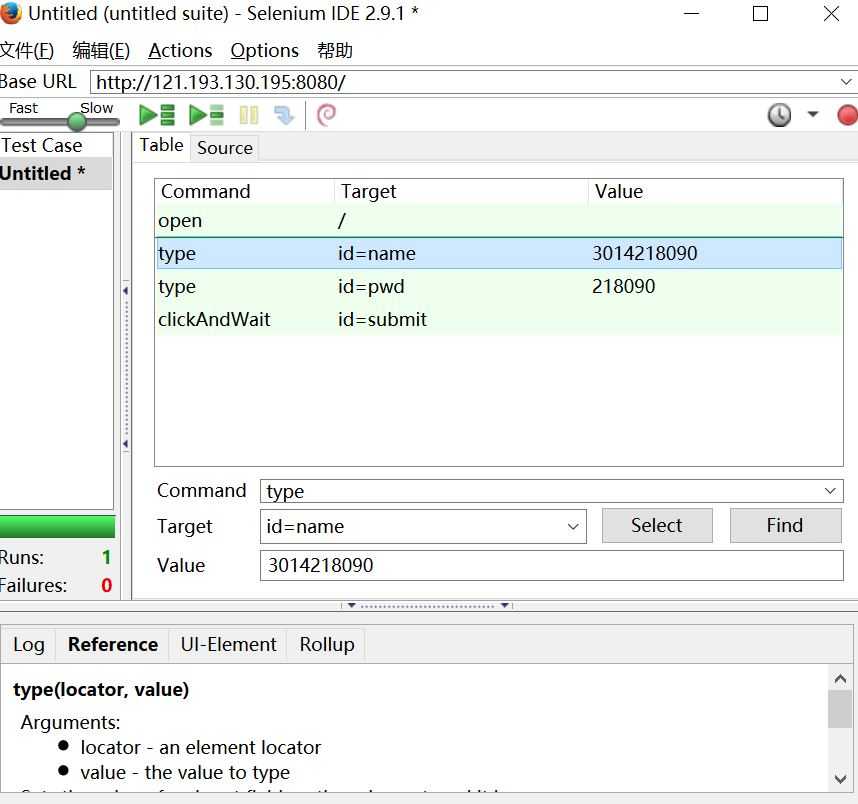Viewport: 858px width, 804px height.
Task: Open the Actions menu
Action: click(180, 51)
